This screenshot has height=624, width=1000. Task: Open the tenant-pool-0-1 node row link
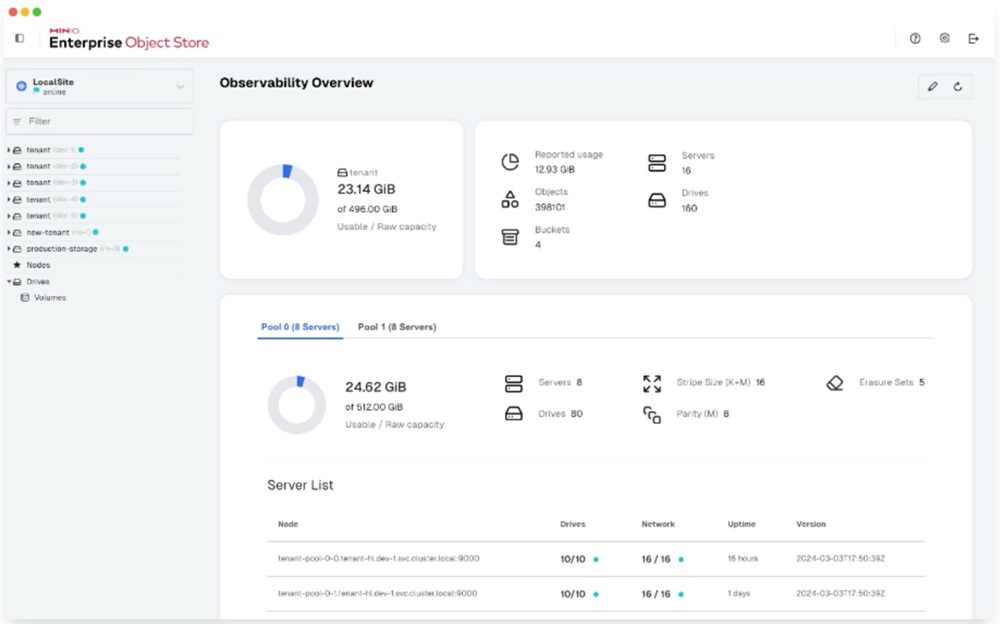pyautogui.click(x=378, y=593)
